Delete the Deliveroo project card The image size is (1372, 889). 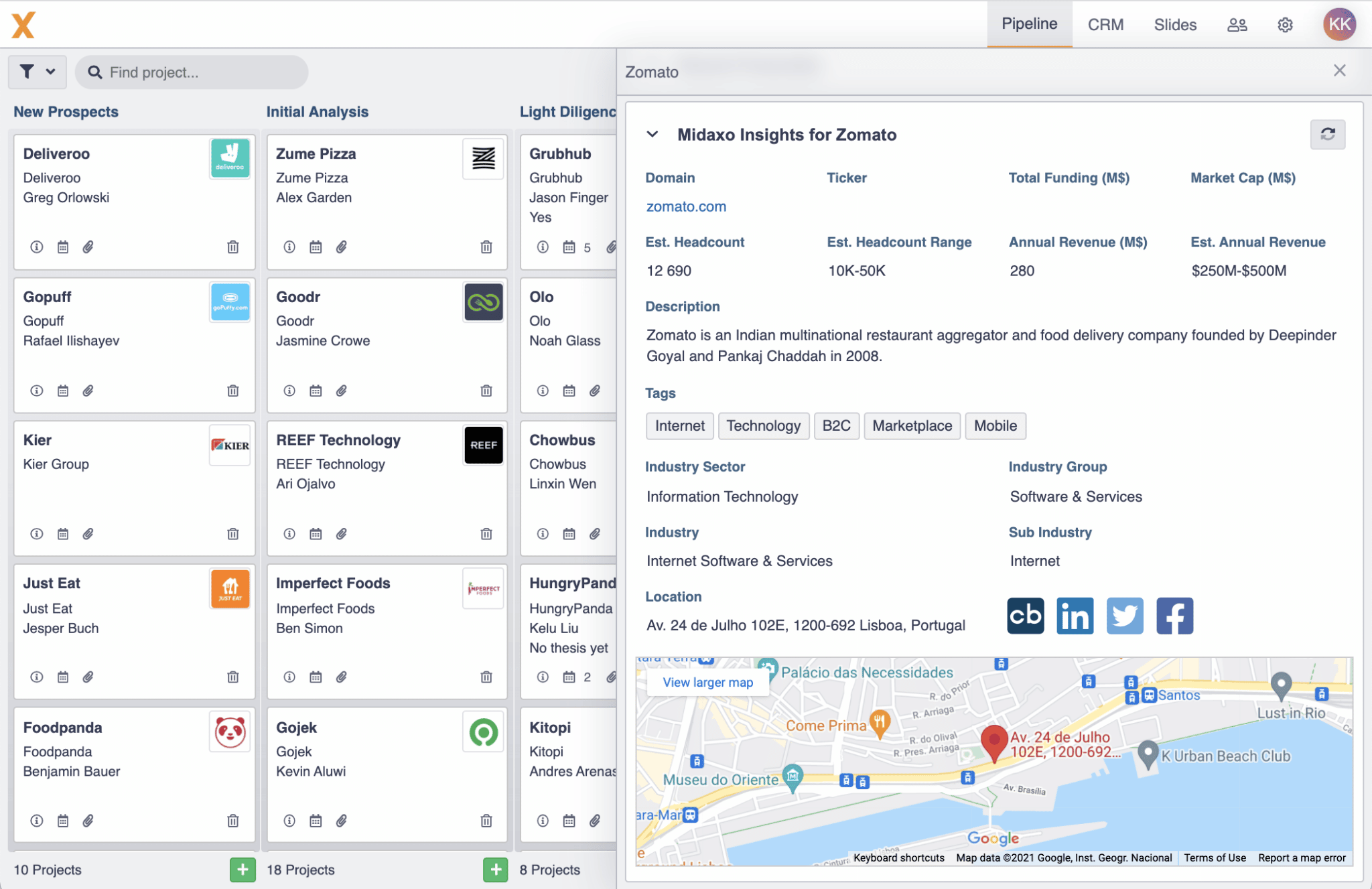pos(233,247)
